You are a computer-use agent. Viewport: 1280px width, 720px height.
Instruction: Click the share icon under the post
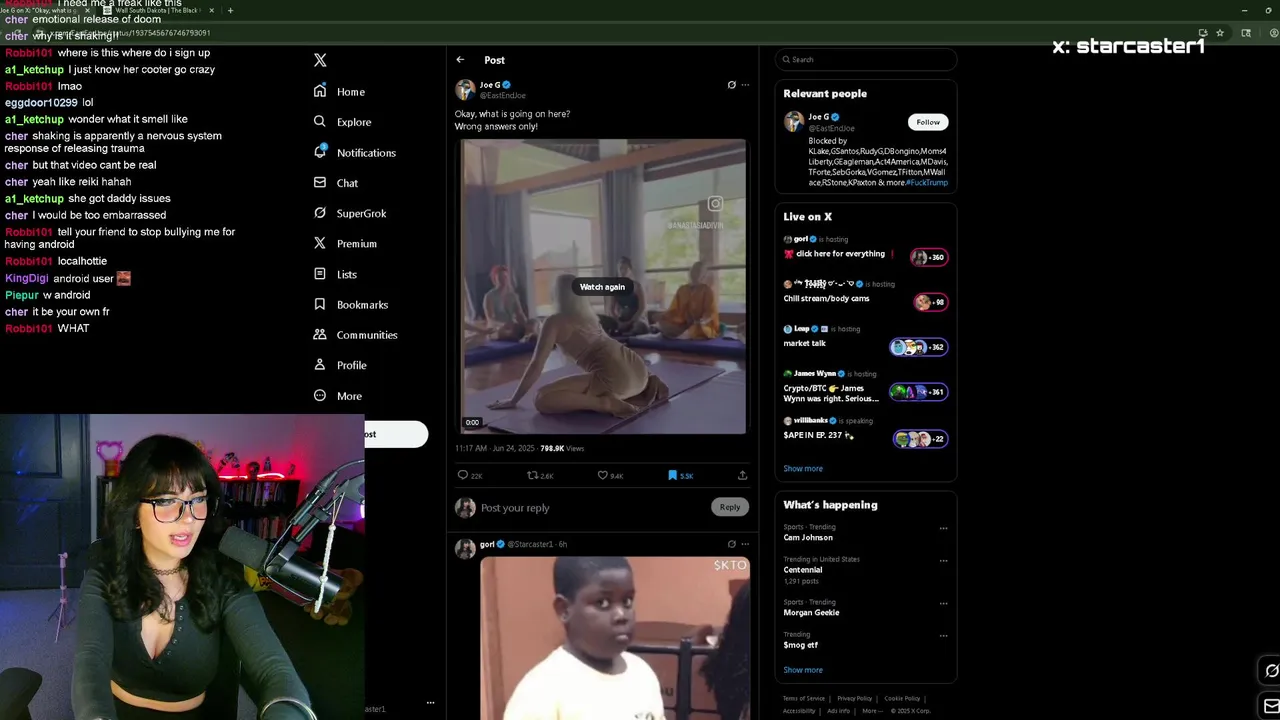742,475
